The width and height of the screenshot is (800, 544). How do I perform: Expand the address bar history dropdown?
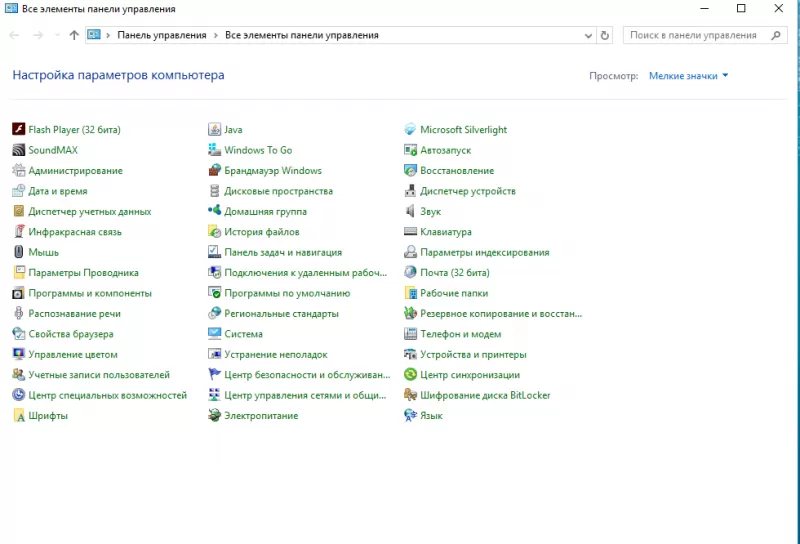(x=588, y=35)
